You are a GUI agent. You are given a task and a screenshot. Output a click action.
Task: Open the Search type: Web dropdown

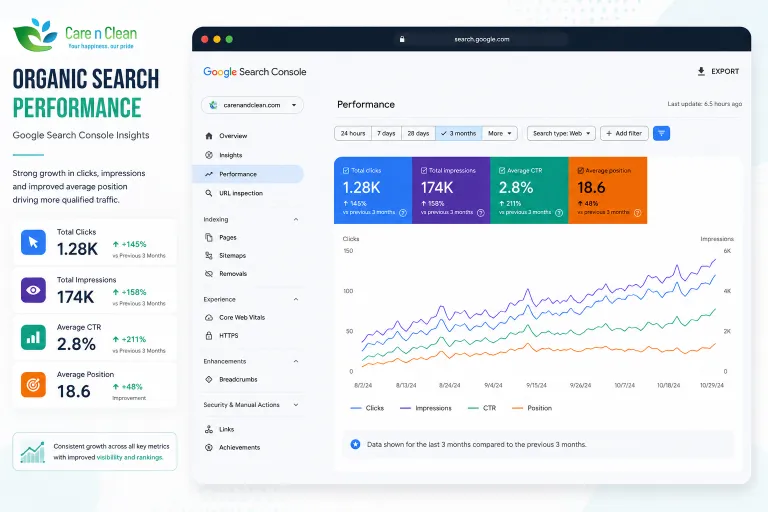[x=561, y=133]
